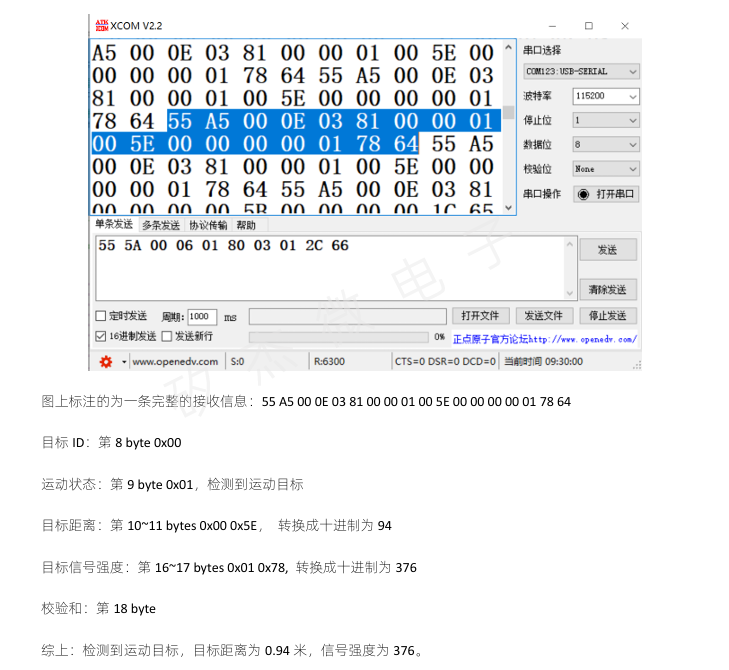Click the resize grip at window corner
729x670 pixels.
637,366
